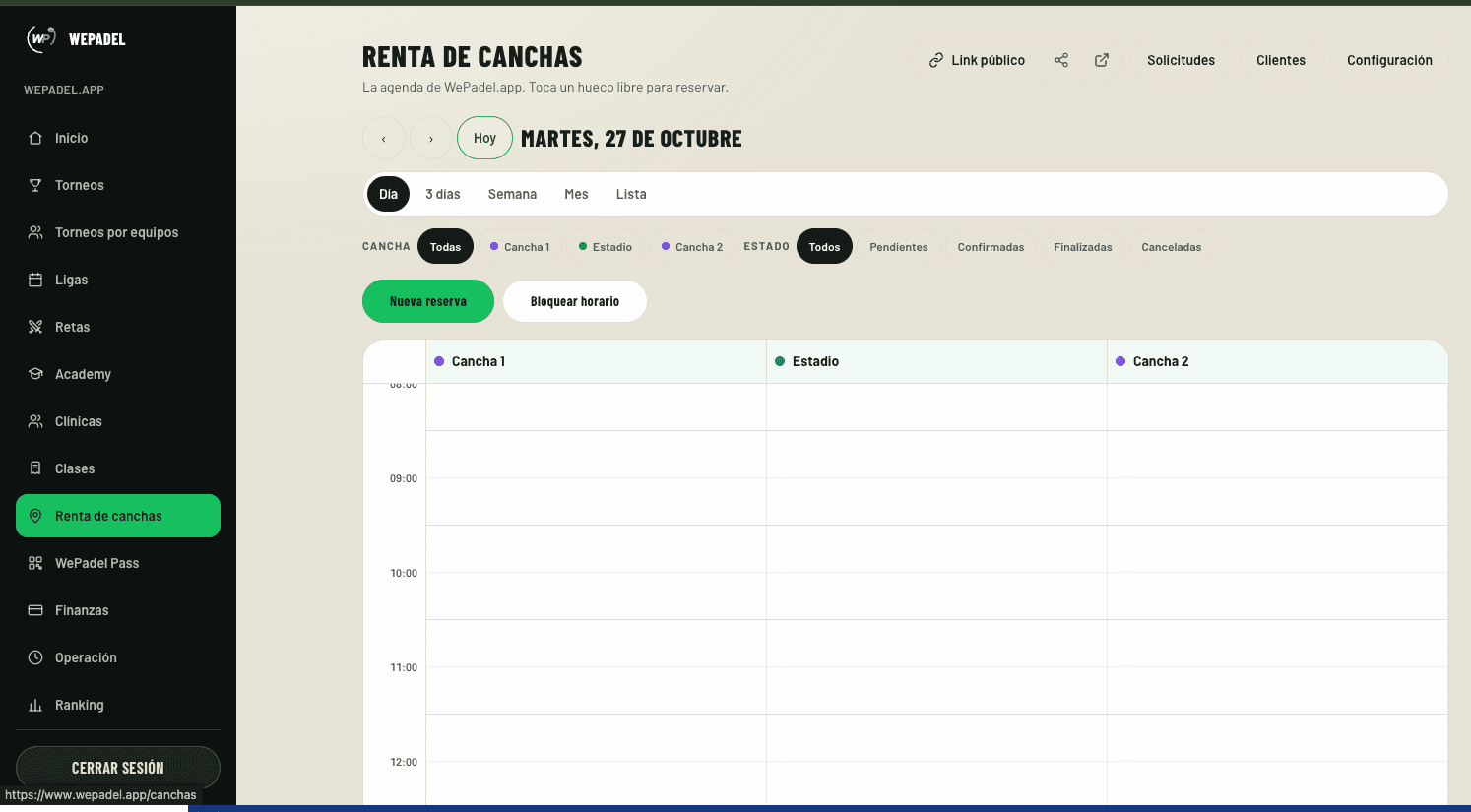1471x812 pixels.
Task: Click the Clínicas people icon
Action: 35,421
